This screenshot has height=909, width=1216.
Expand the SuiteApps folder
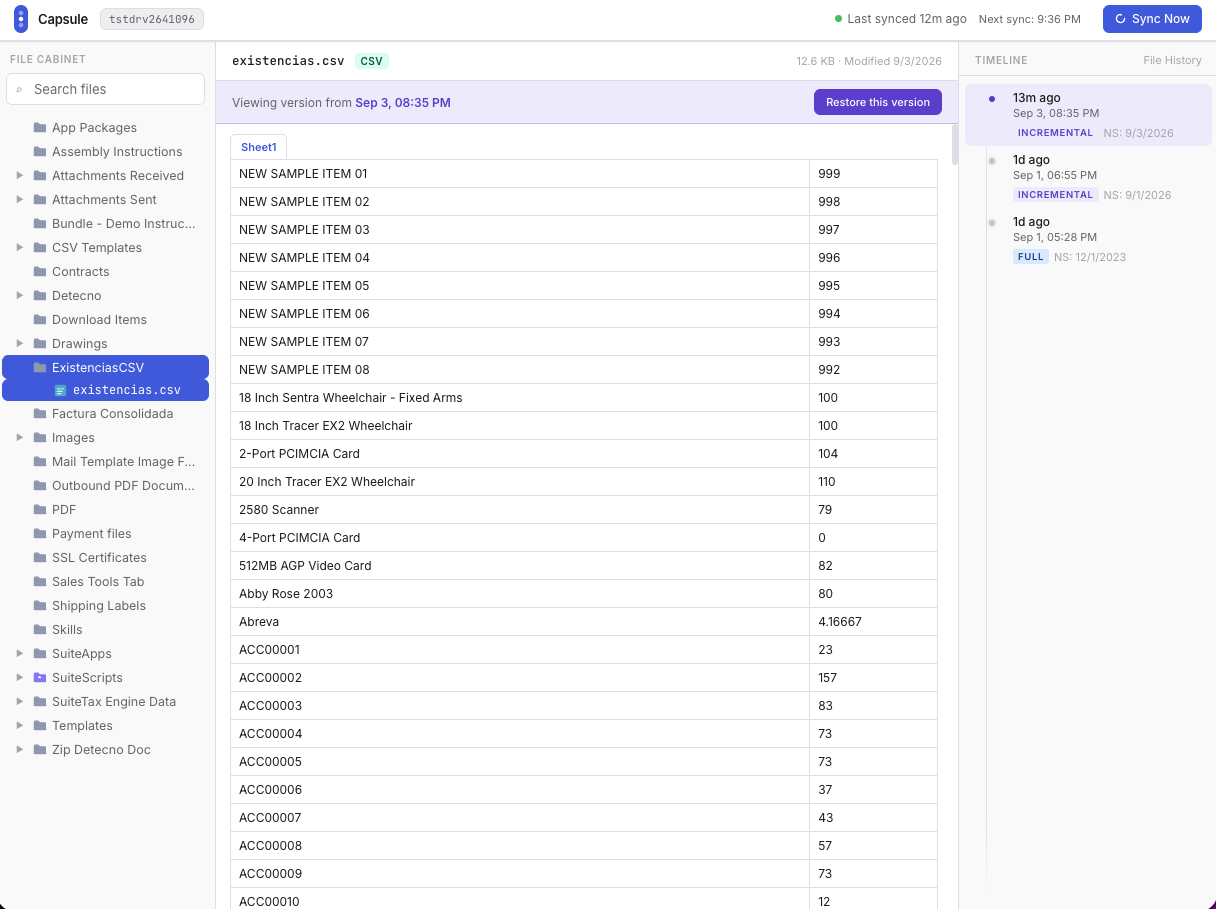point(20,654)
